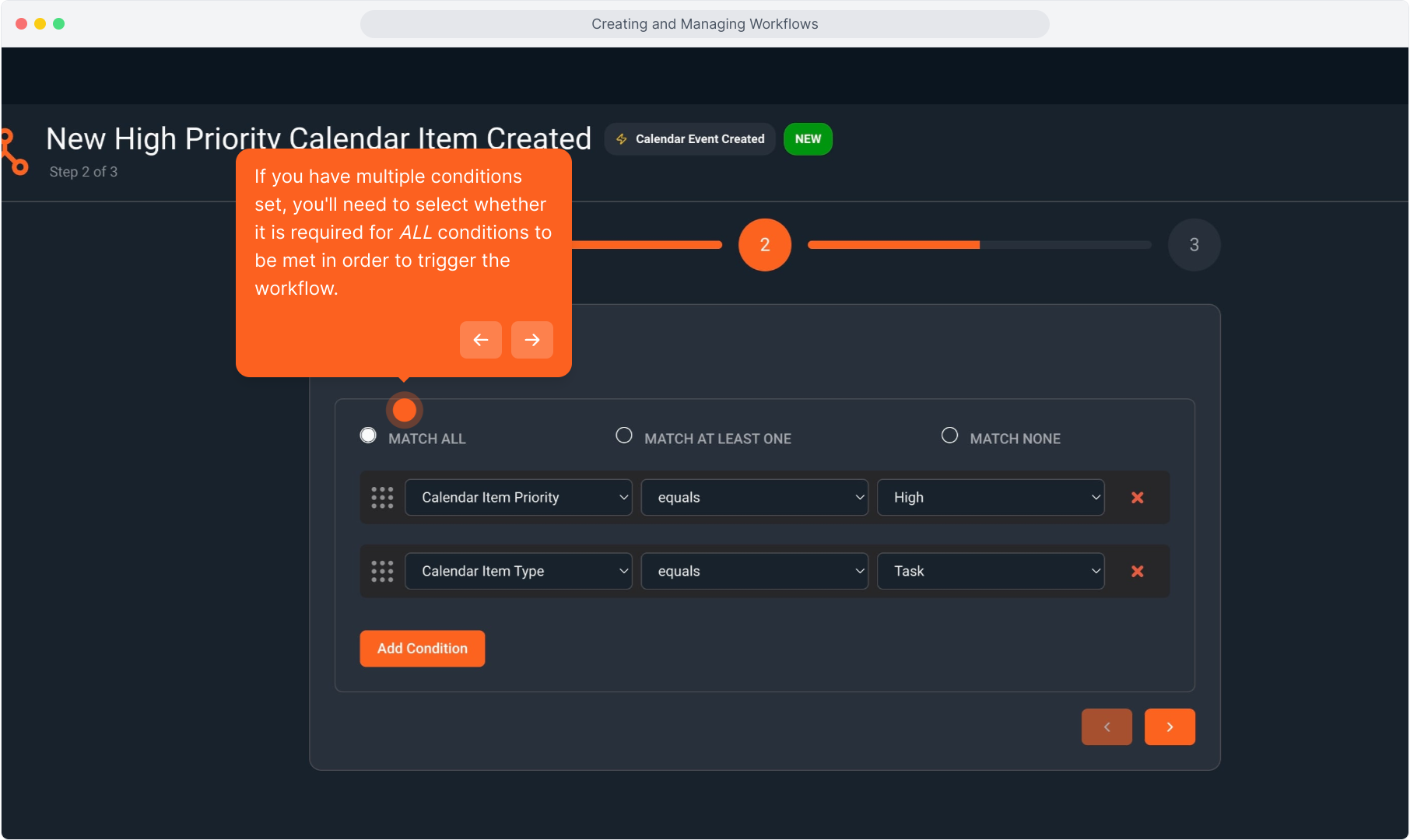This screenshot has width=1410, height=840.
Task: Pick the MATCH NONE radio option
Action: (949, 436)
